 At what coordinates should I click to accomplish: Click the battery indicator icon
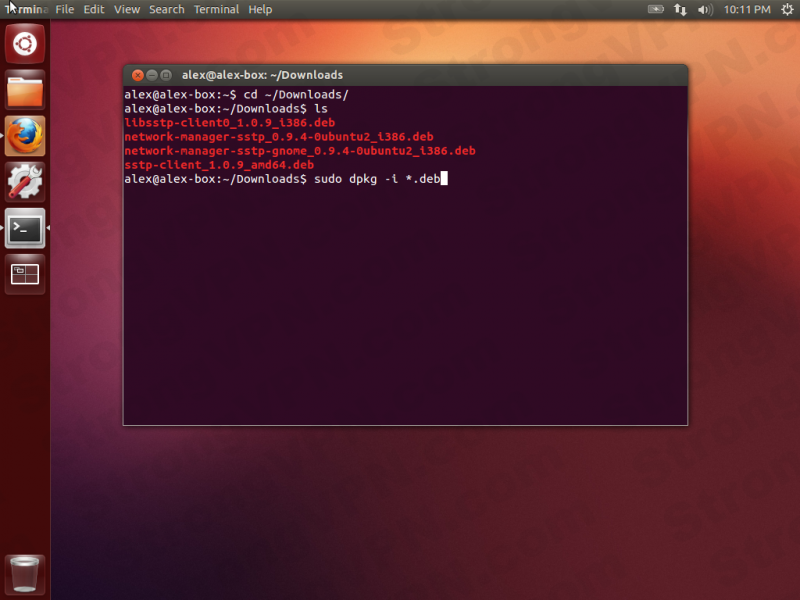(x=656, y=9)
